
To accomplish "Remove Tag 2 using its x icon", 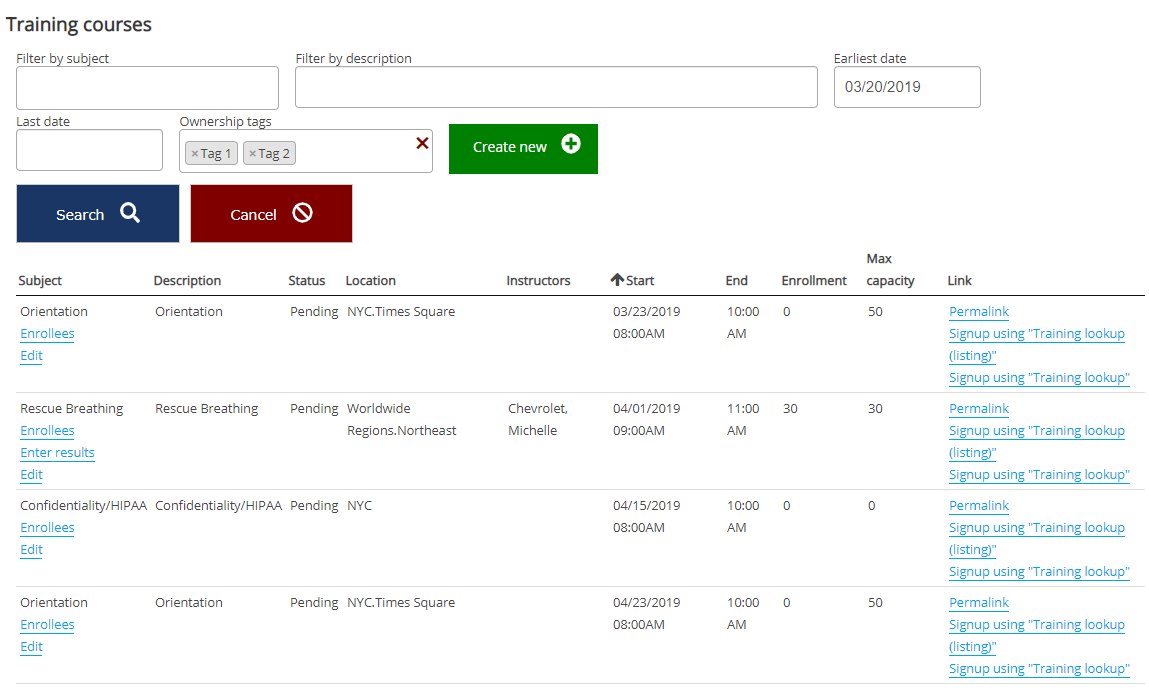I will click(x=252, y=154).
